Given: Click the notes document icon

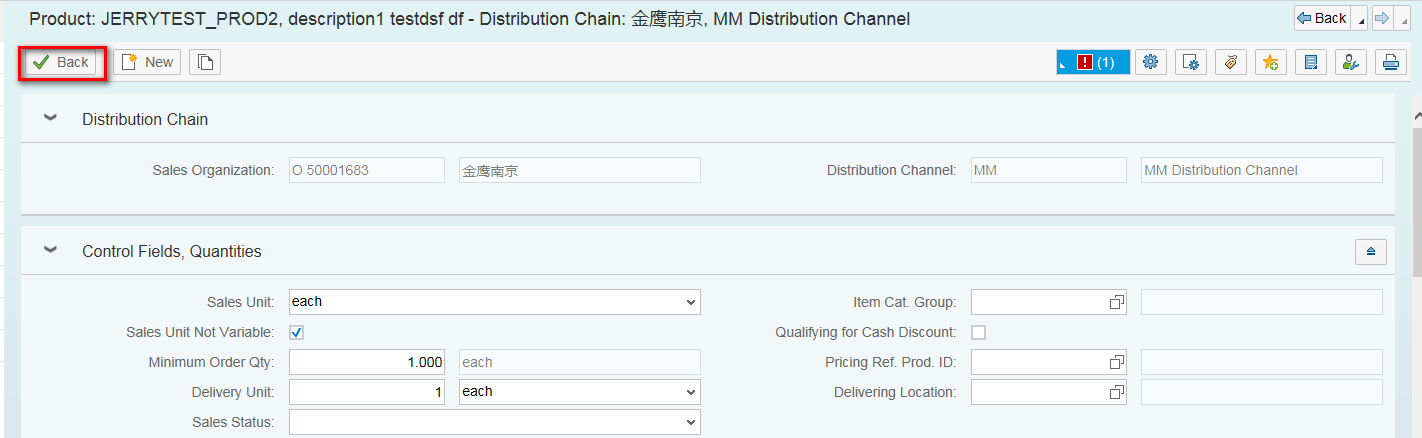Looking at the screenshot, I should 1310,62.
